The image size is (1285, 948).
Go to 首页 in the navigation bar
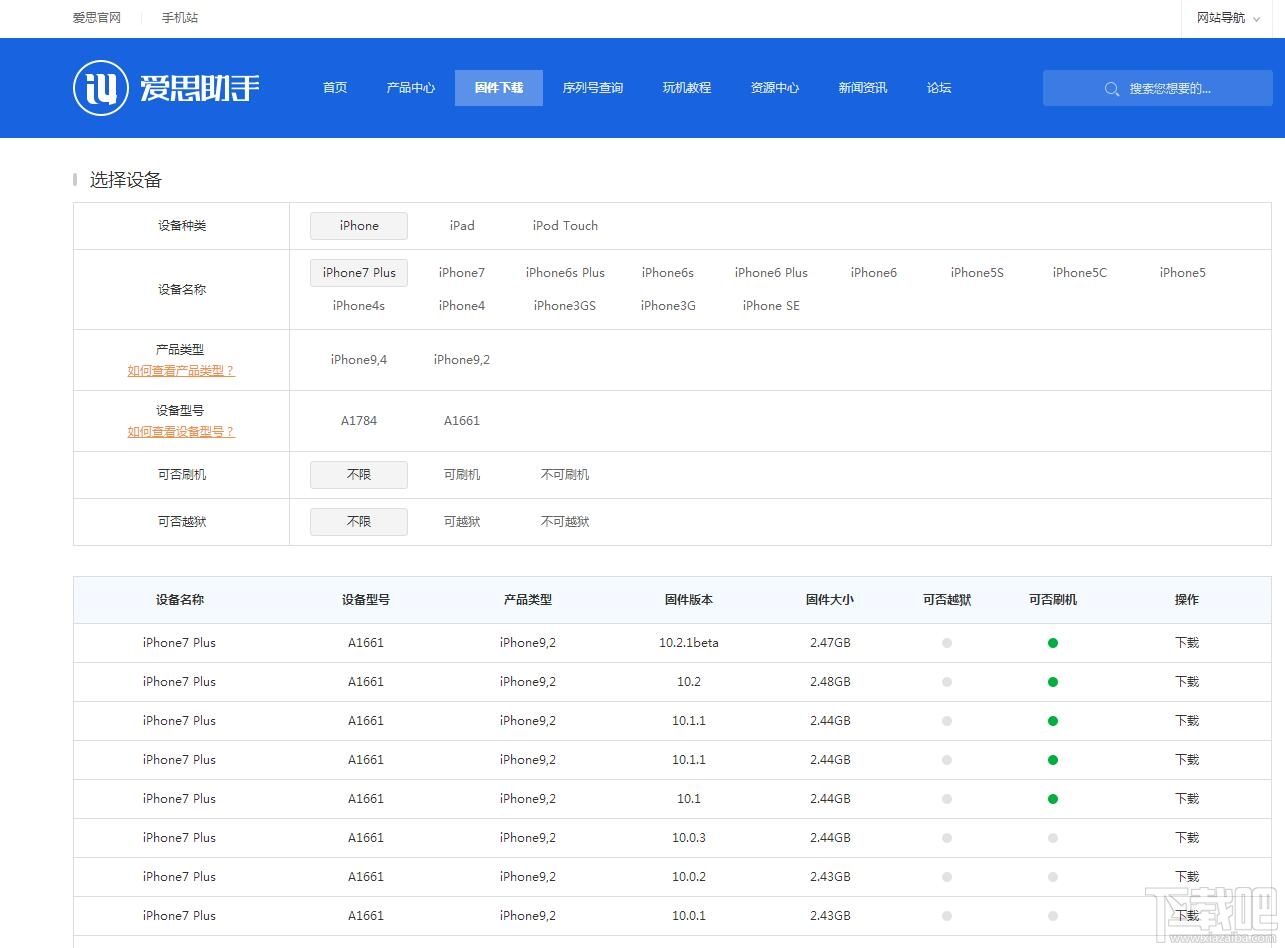tap(335, 88)
